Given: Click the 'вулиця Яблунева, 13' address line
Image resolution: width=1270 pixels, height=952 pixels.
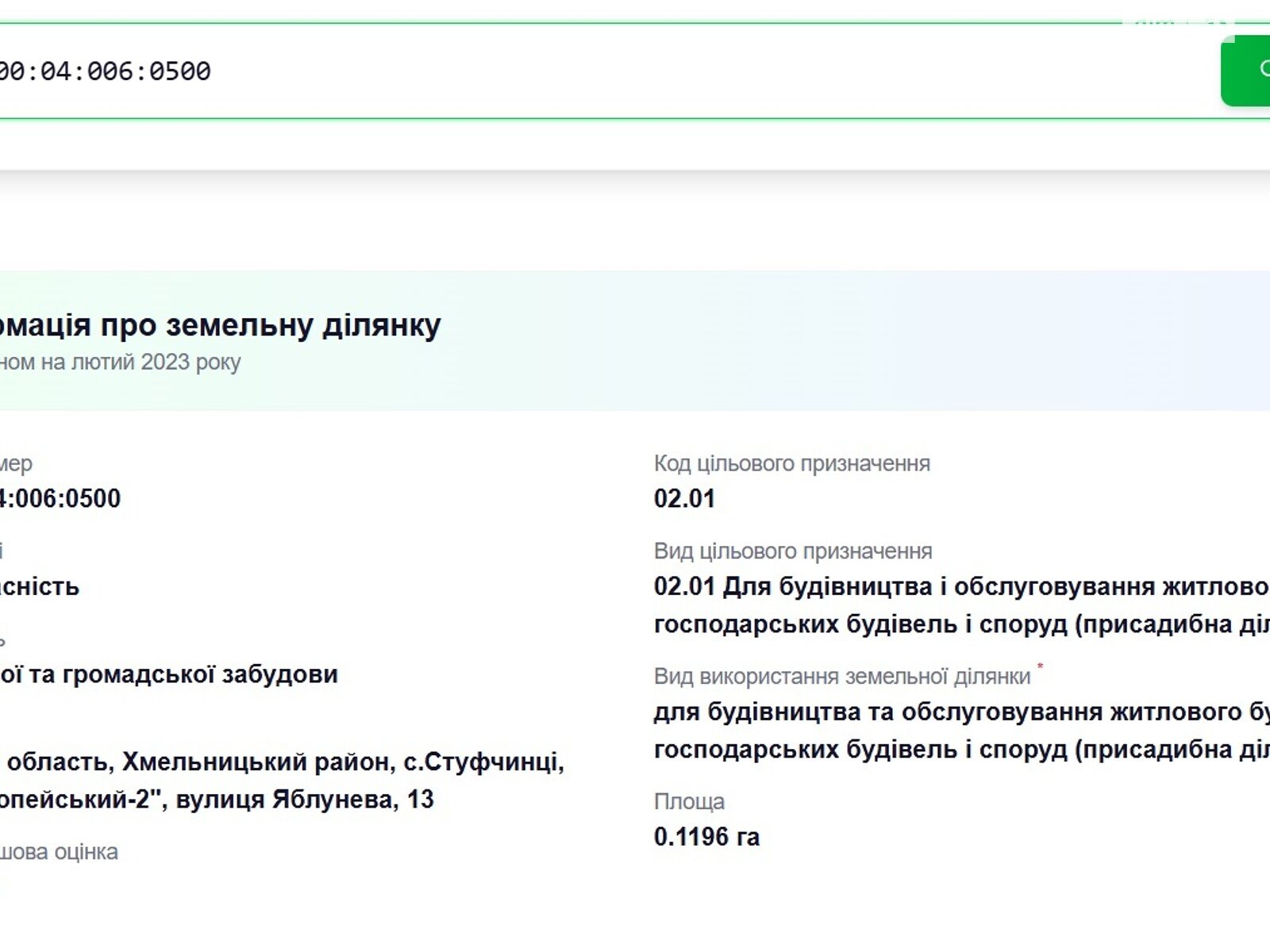Looking at the screenshot, I should (217, 800).
